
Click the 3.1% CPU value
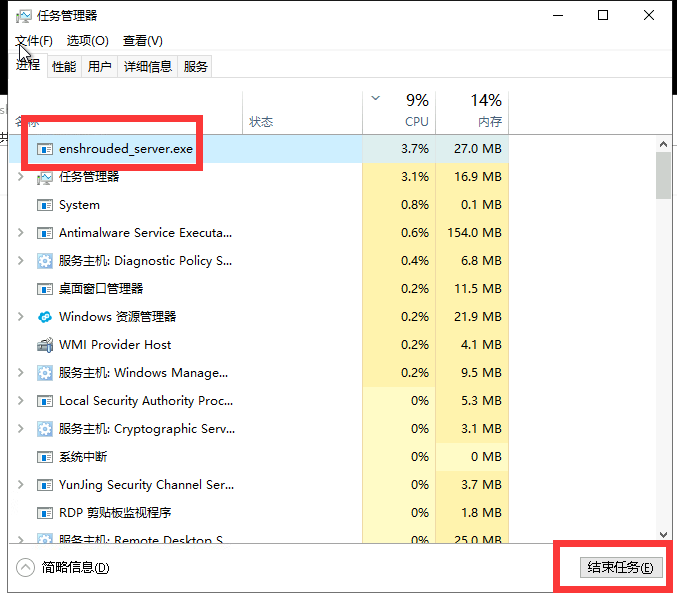pyautogui.click(x=414, y=177)
